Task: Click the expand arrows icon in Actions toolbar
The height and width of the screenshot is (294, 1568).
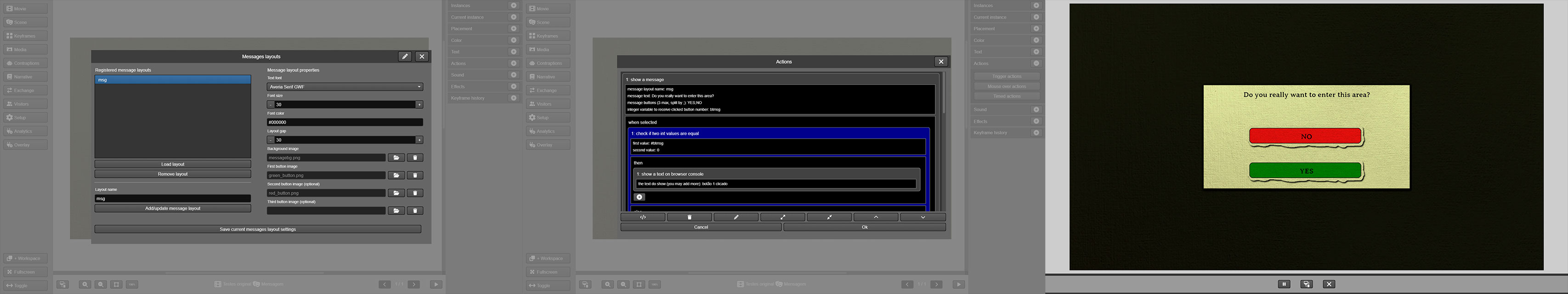Action: [783, 217]
